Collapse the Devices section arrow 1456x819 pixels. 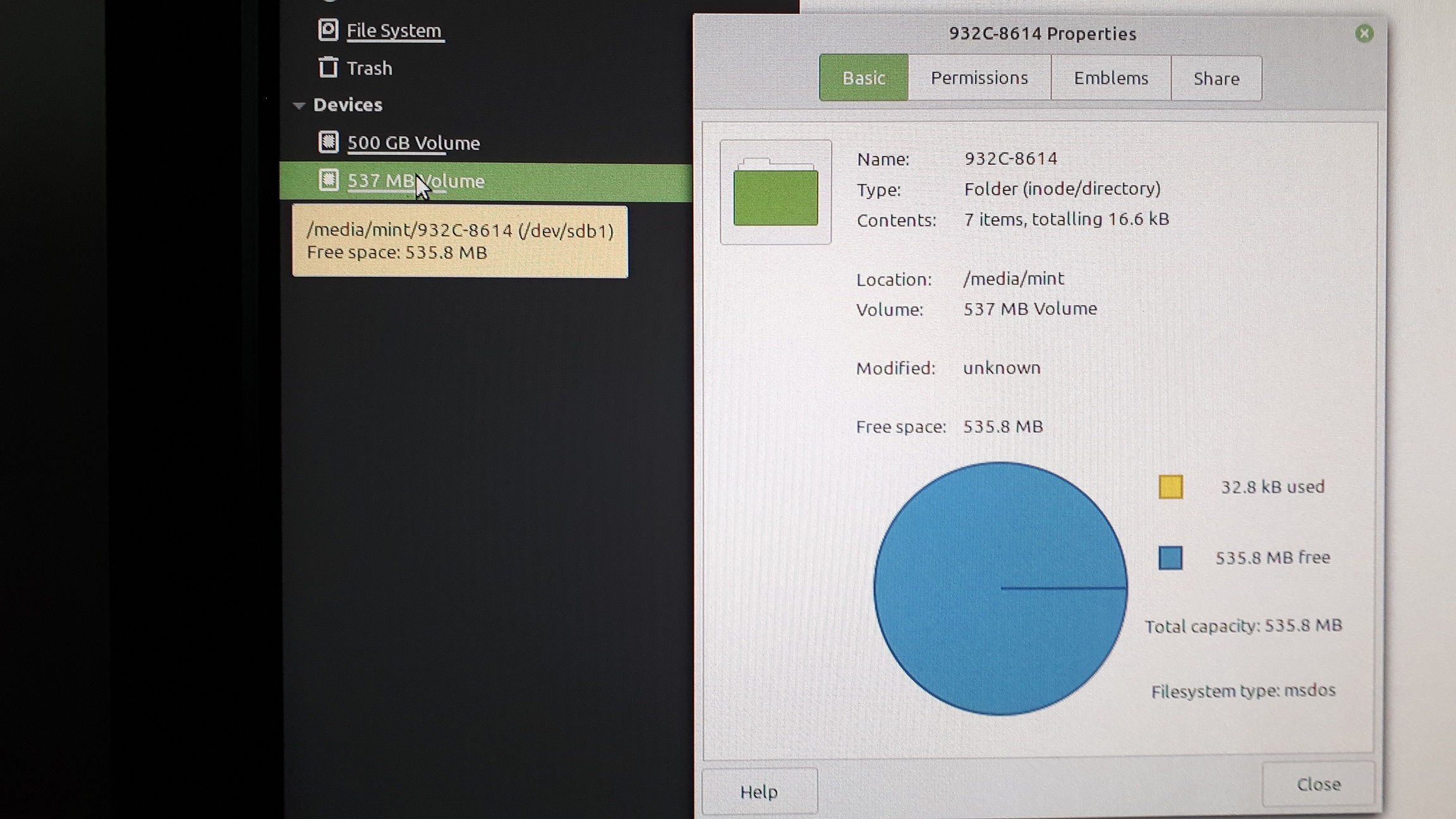(x=299, y=105)
